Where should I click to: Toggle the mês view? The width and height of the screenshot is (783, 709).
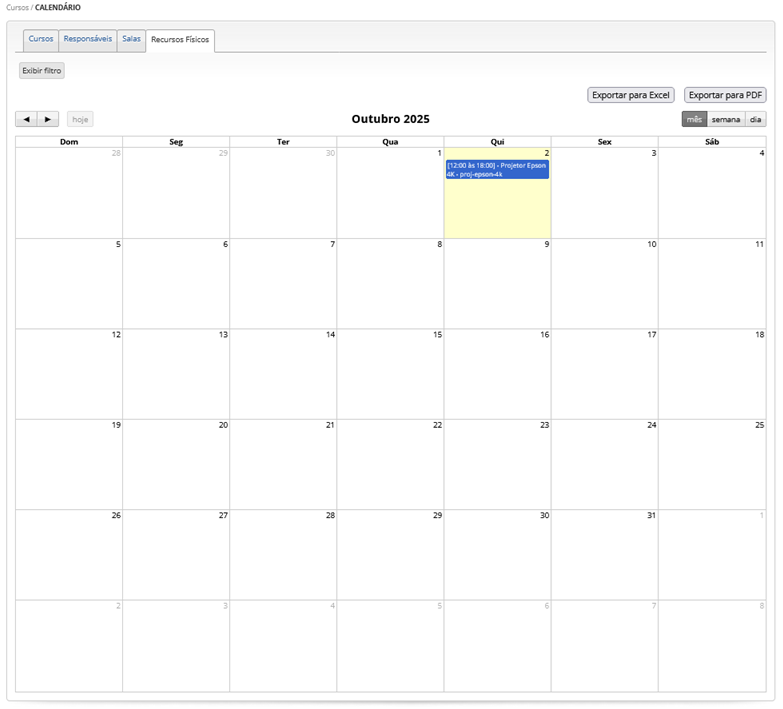[x=694, y=119]
